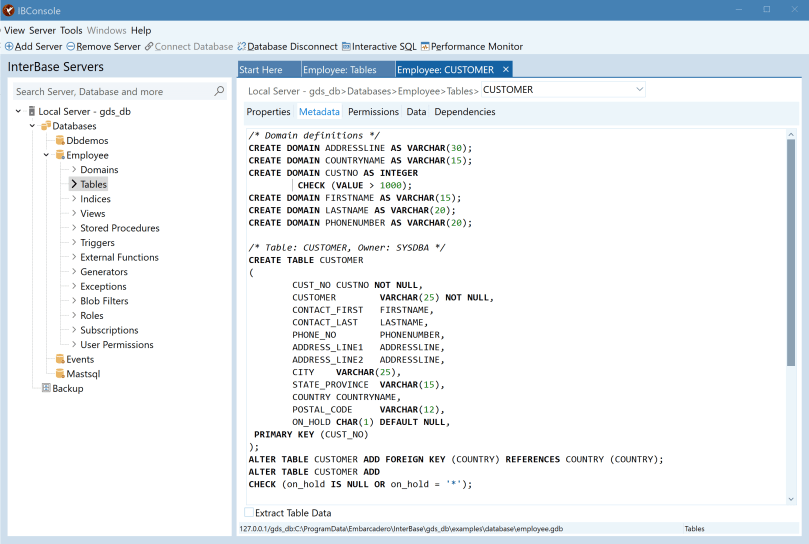
Task: Click the Interactive SQL icon
Action: (346, 46)
